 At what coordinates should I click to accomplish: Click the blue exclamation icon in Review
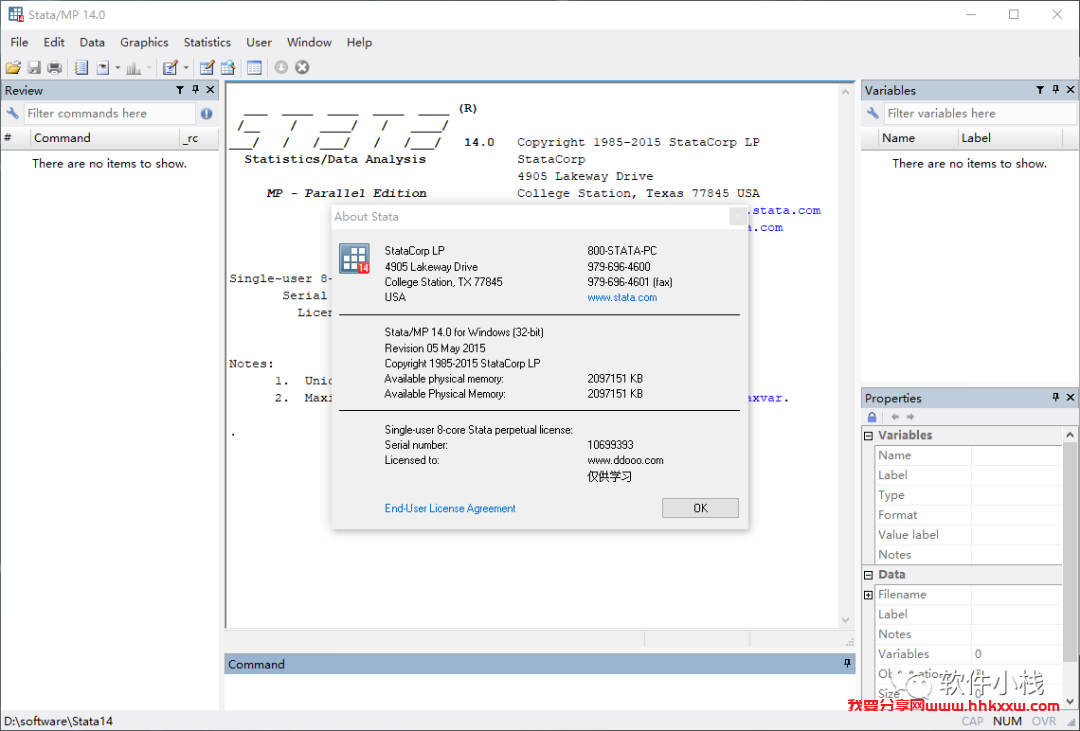pyautogui.click(x=207, y=114)
